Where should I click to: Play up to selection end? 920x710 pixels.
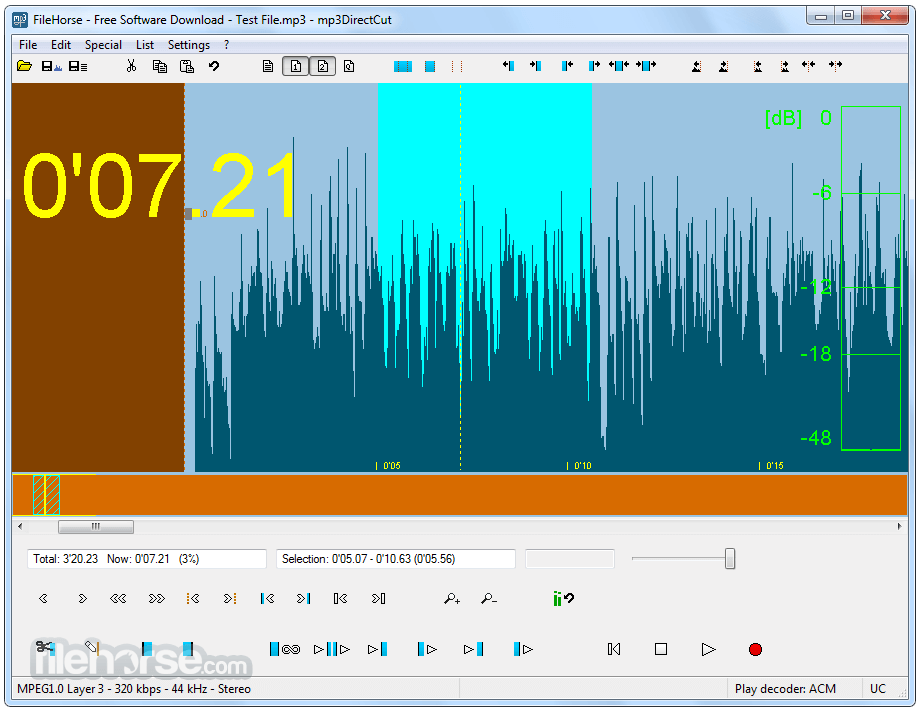coord(473,649)
